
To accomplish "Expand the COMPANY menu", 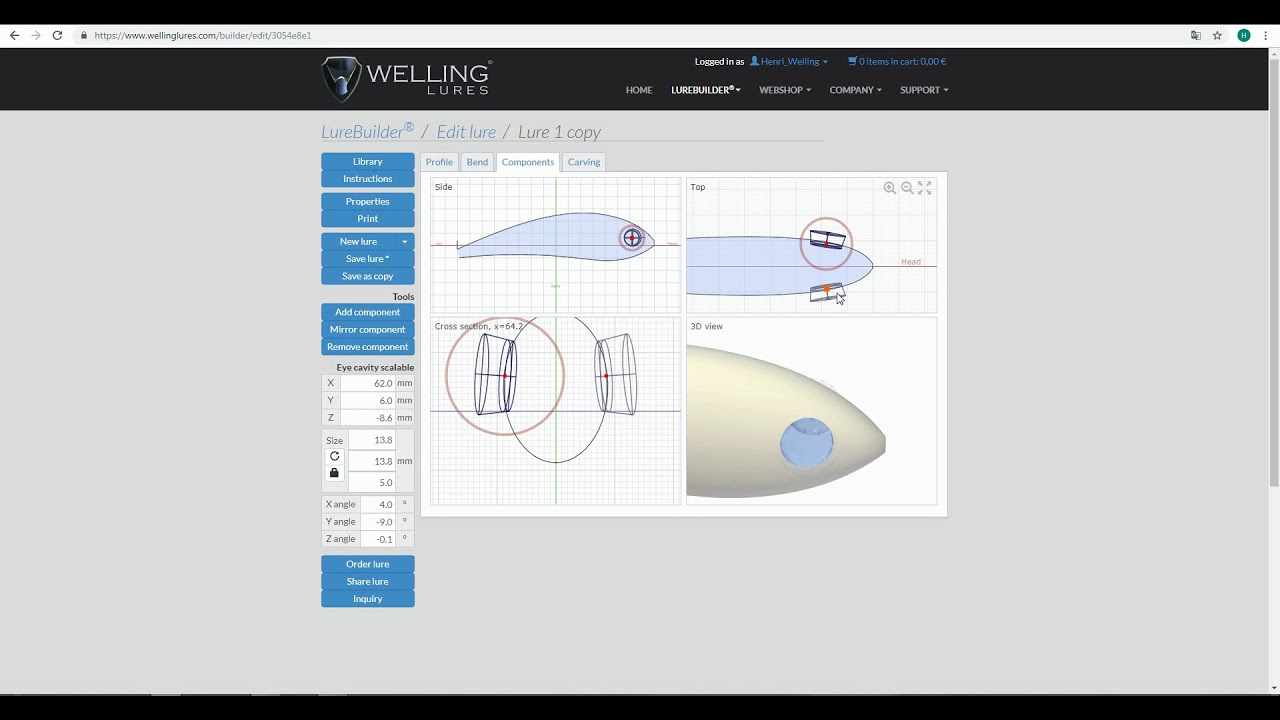I will tap(856, 90).
